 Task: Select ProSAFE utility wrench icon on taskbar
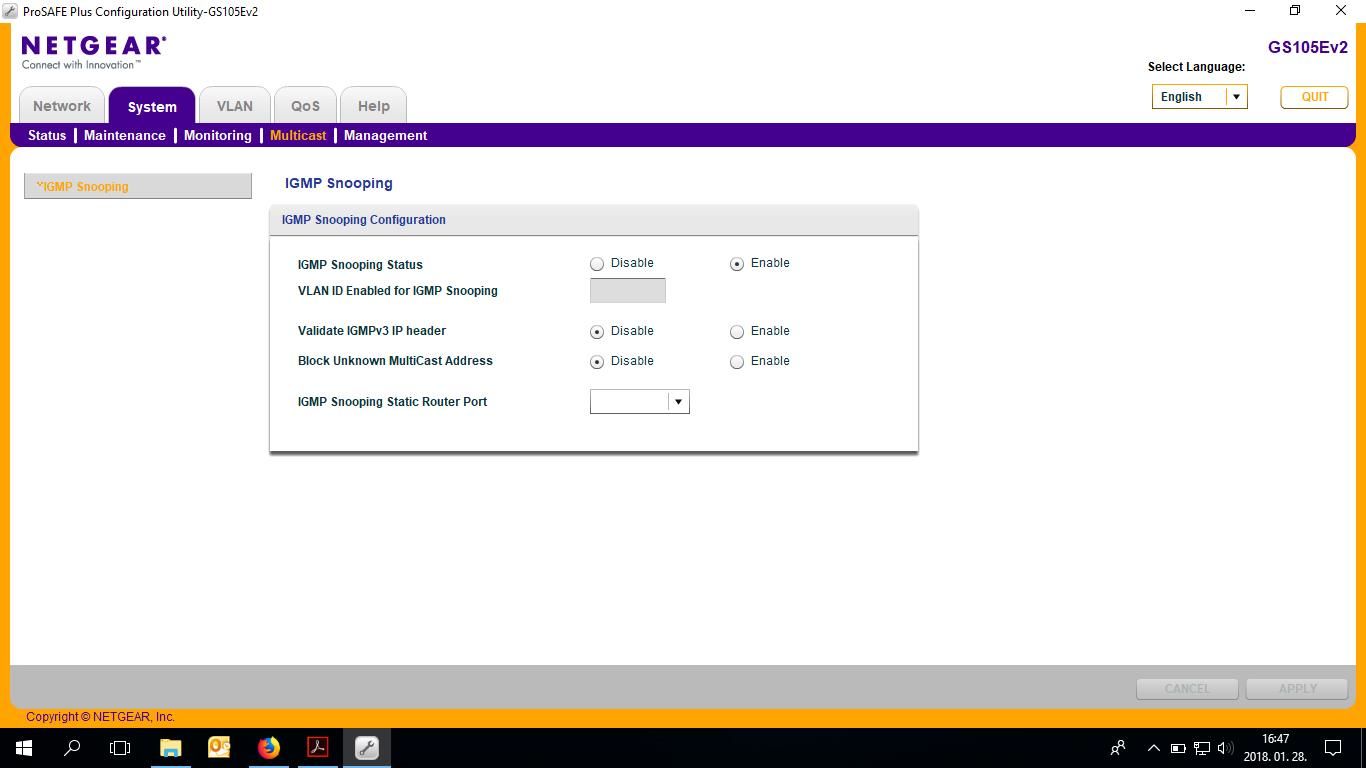[x=366, y=747]
